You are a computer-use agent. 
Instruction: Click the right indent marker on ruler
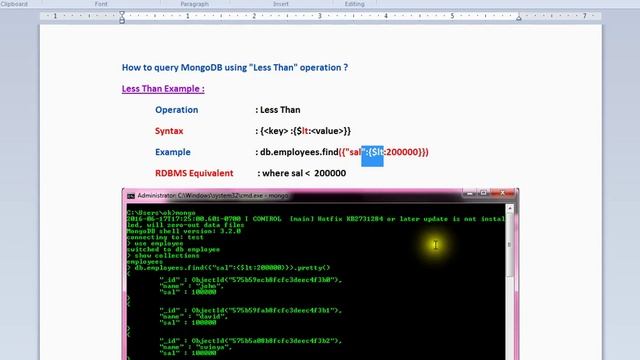tap(518, 18)
